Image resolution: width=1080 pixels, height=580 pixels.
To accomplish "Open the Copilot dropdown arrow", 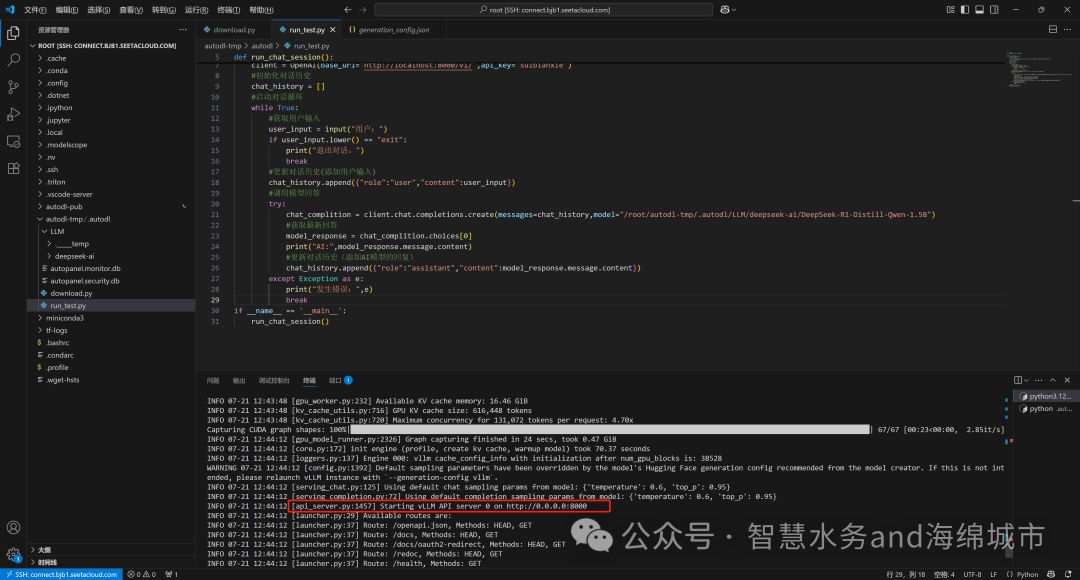I will (734, 10).
